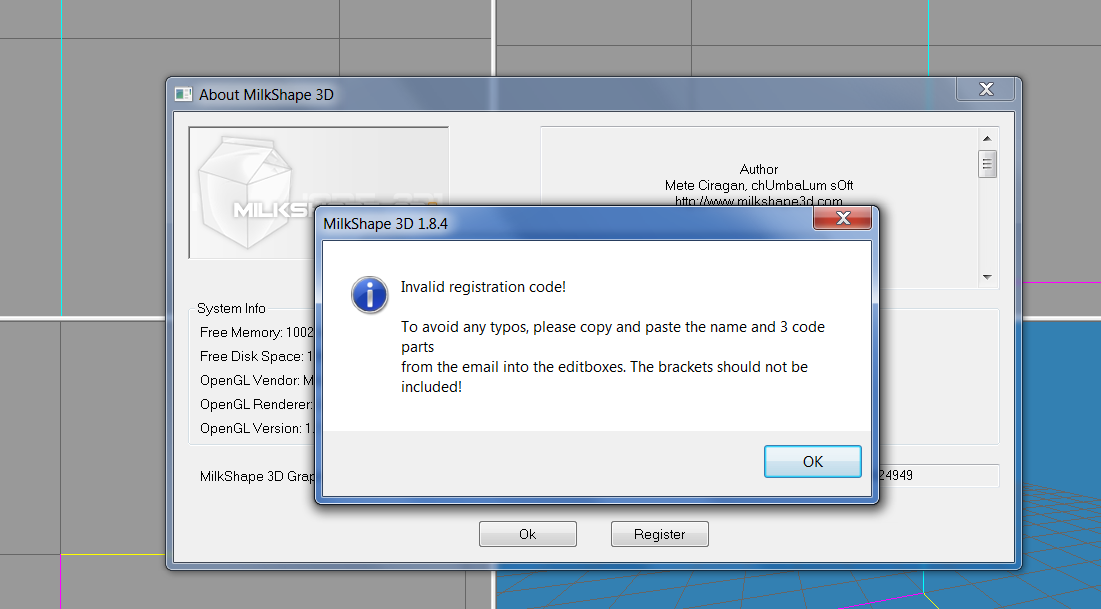This screenshot has width=1101, height=609.
Task: Click OK in the invalid registration dialog
Action: 812,461
